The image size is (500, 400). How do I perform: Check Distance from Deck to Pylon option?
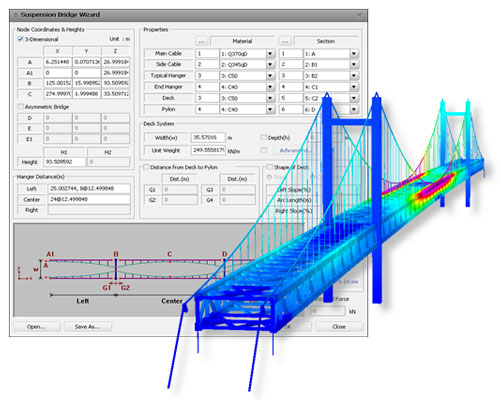click(x=146, y=167)
